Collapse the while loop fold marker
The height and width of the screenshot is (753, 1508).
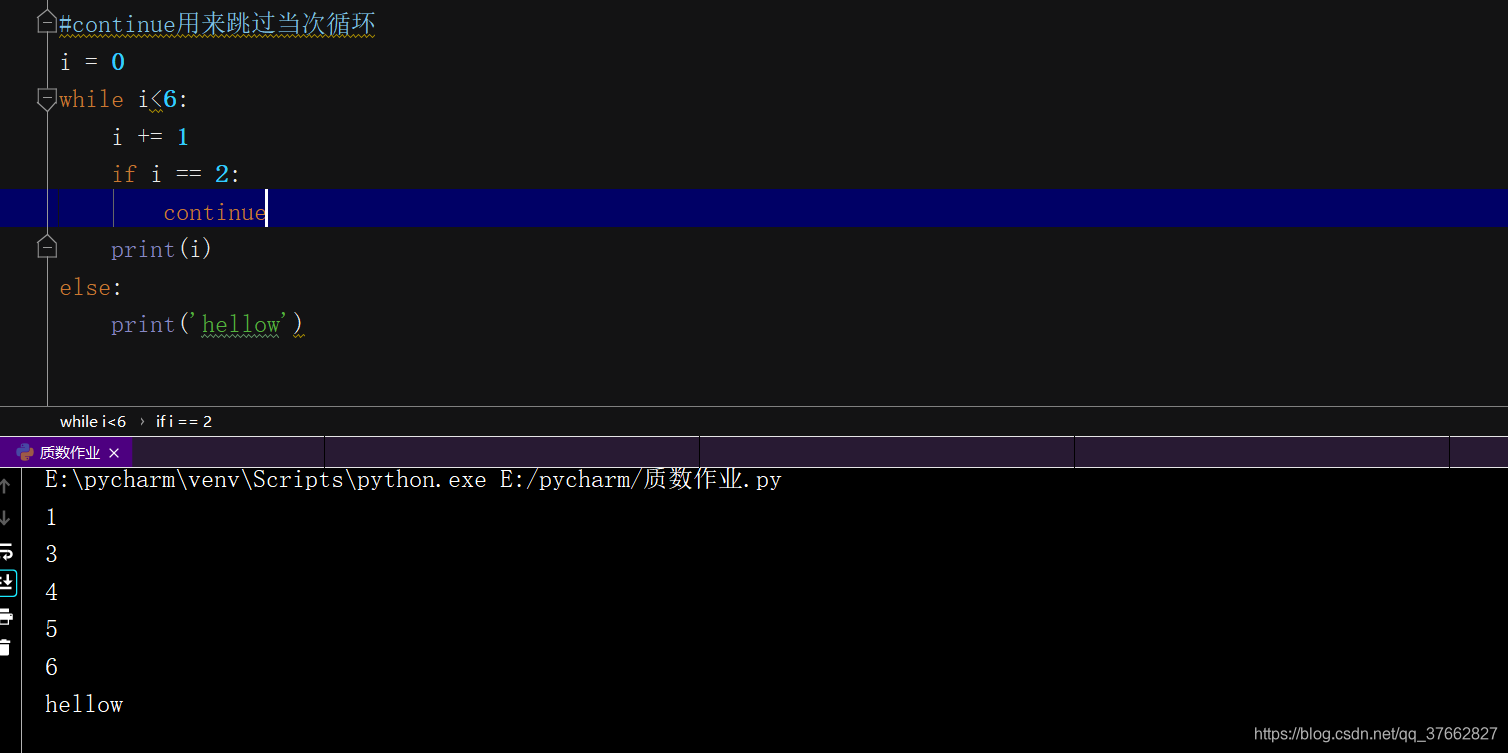tap(47, 98)
